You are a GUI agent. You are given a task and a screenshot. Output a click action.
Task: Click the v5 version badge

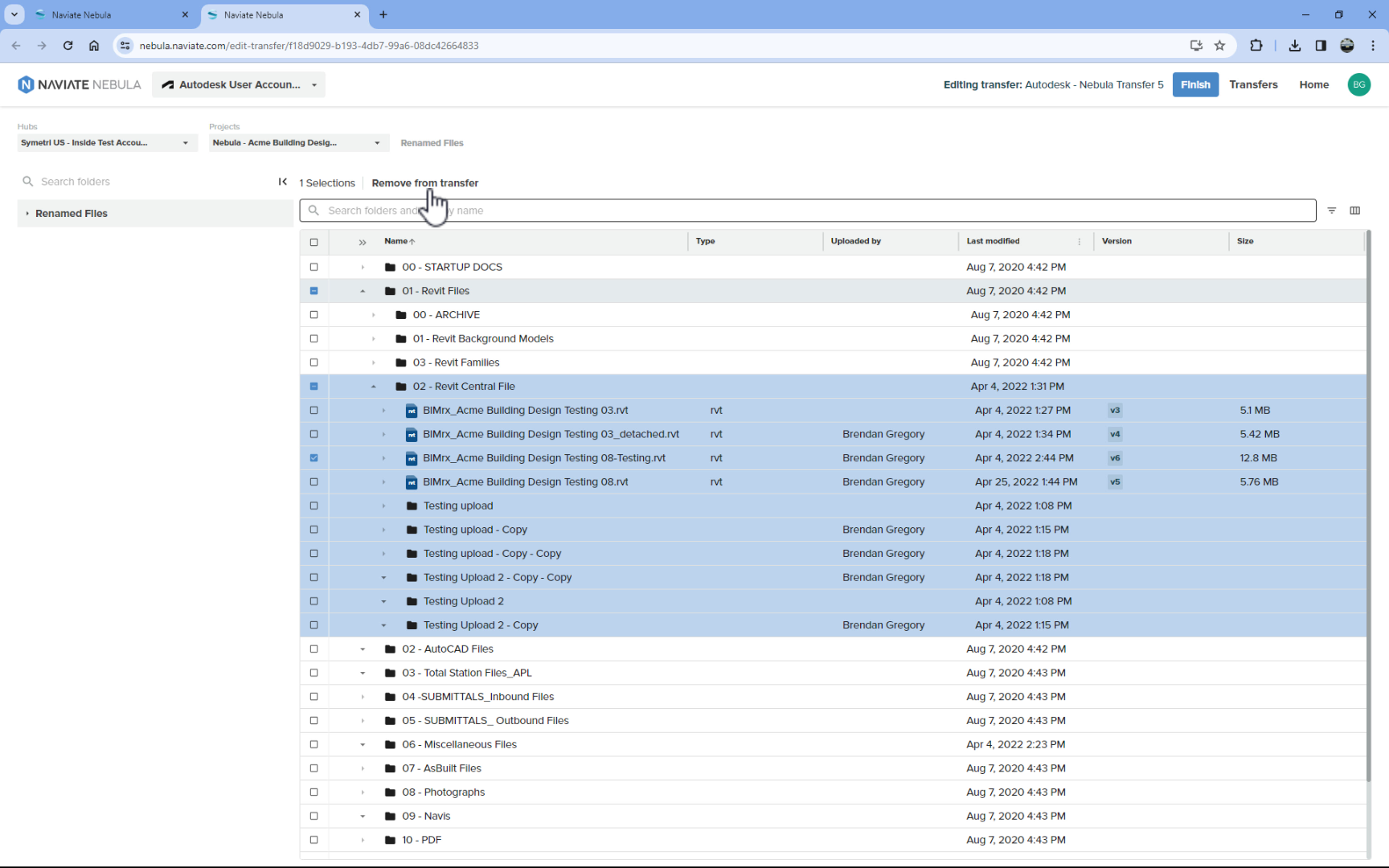1115,482
